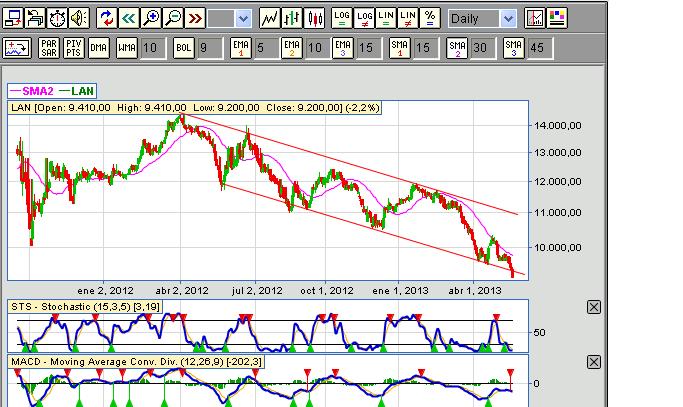683x407 pixels.
Task: Expand the empty symbol combo box
Action: pos(243,18)
